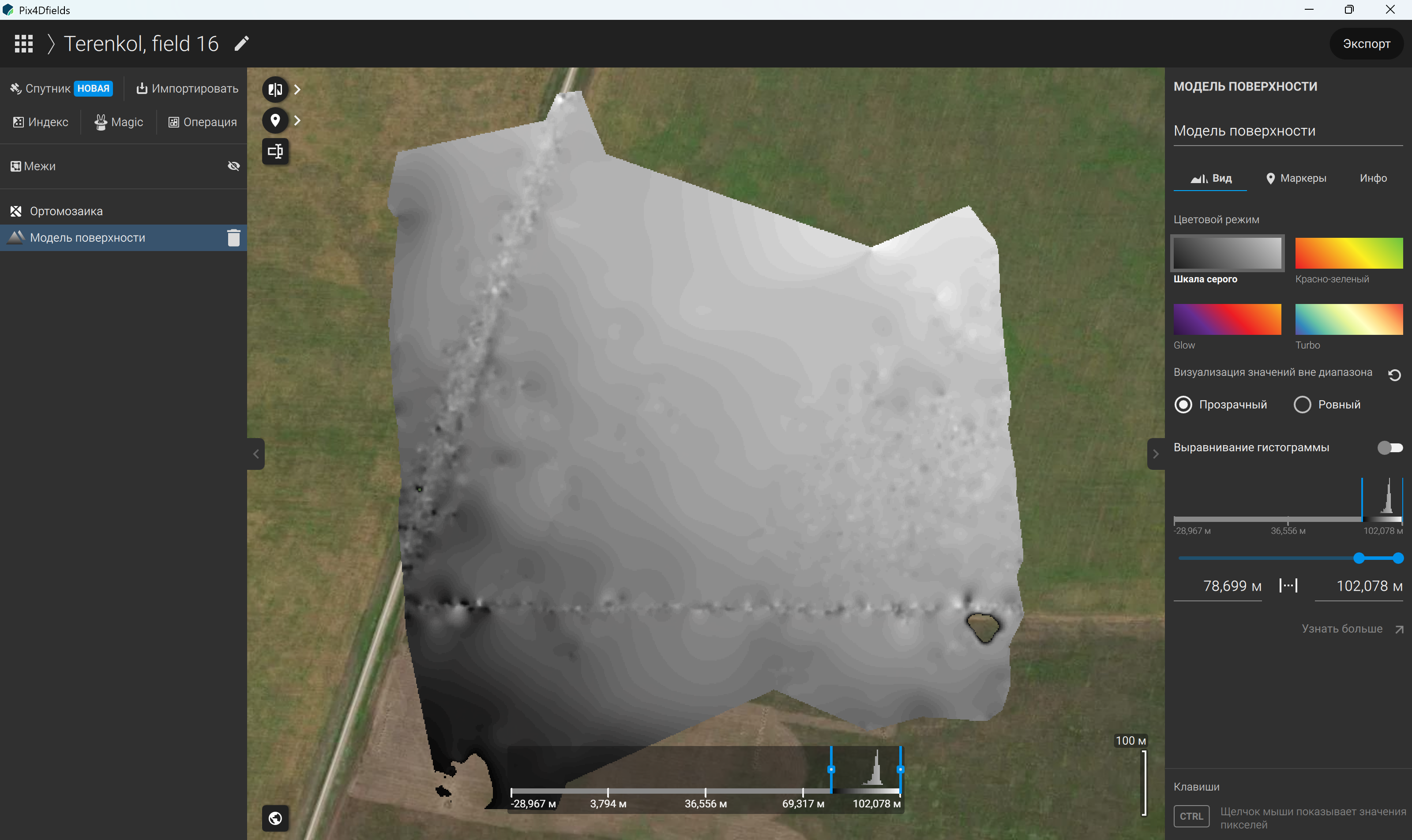Choose the Turbo color mode swatch
The width and height of the screenshot is (1412, 840).
point(1348,319)
